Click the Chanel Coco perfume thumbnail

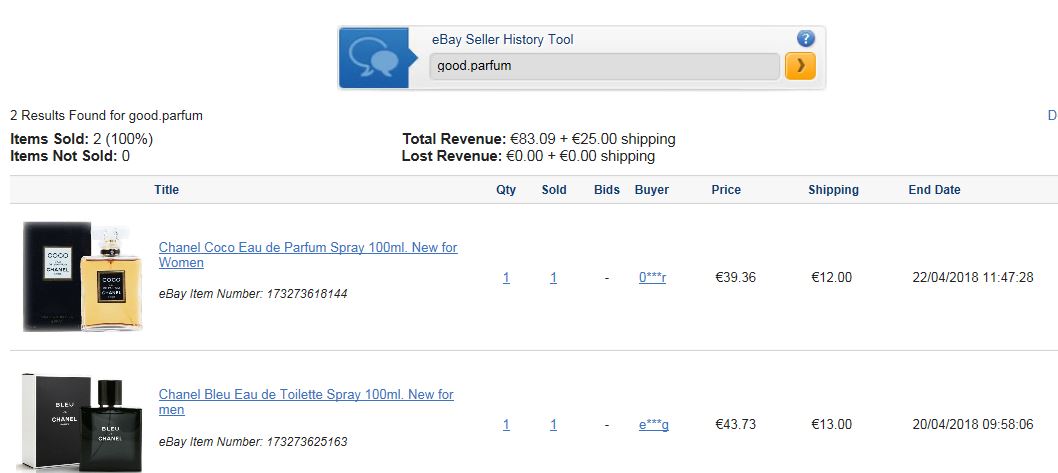coord(82,277)
